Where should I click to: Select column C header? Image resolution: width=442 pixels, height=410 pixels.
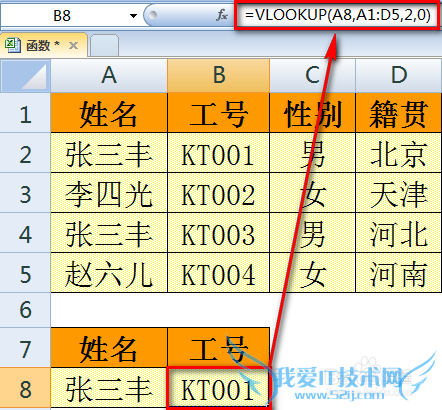pyautogui.click(x=312, y=75)
